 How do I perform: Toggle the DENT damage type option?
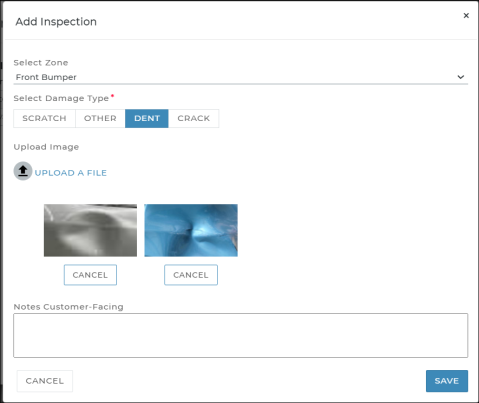(147, 118)
